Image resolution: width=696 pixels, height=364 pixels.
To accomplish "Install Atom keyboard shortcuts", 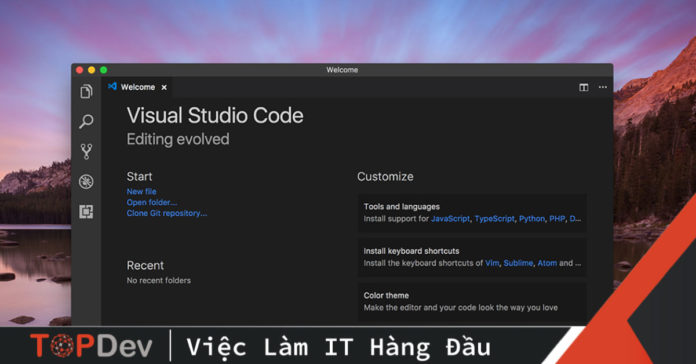I will tap(547, 263).
